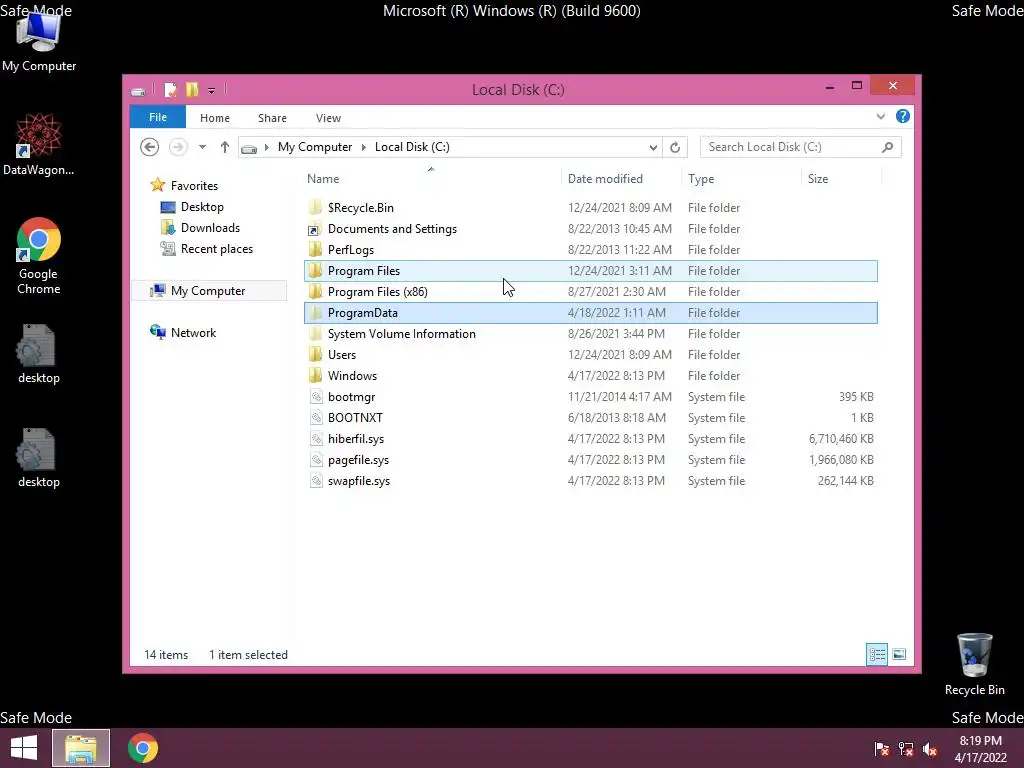
Task: Select the Recycle Bin desktop icon
Action: point(974,664)
